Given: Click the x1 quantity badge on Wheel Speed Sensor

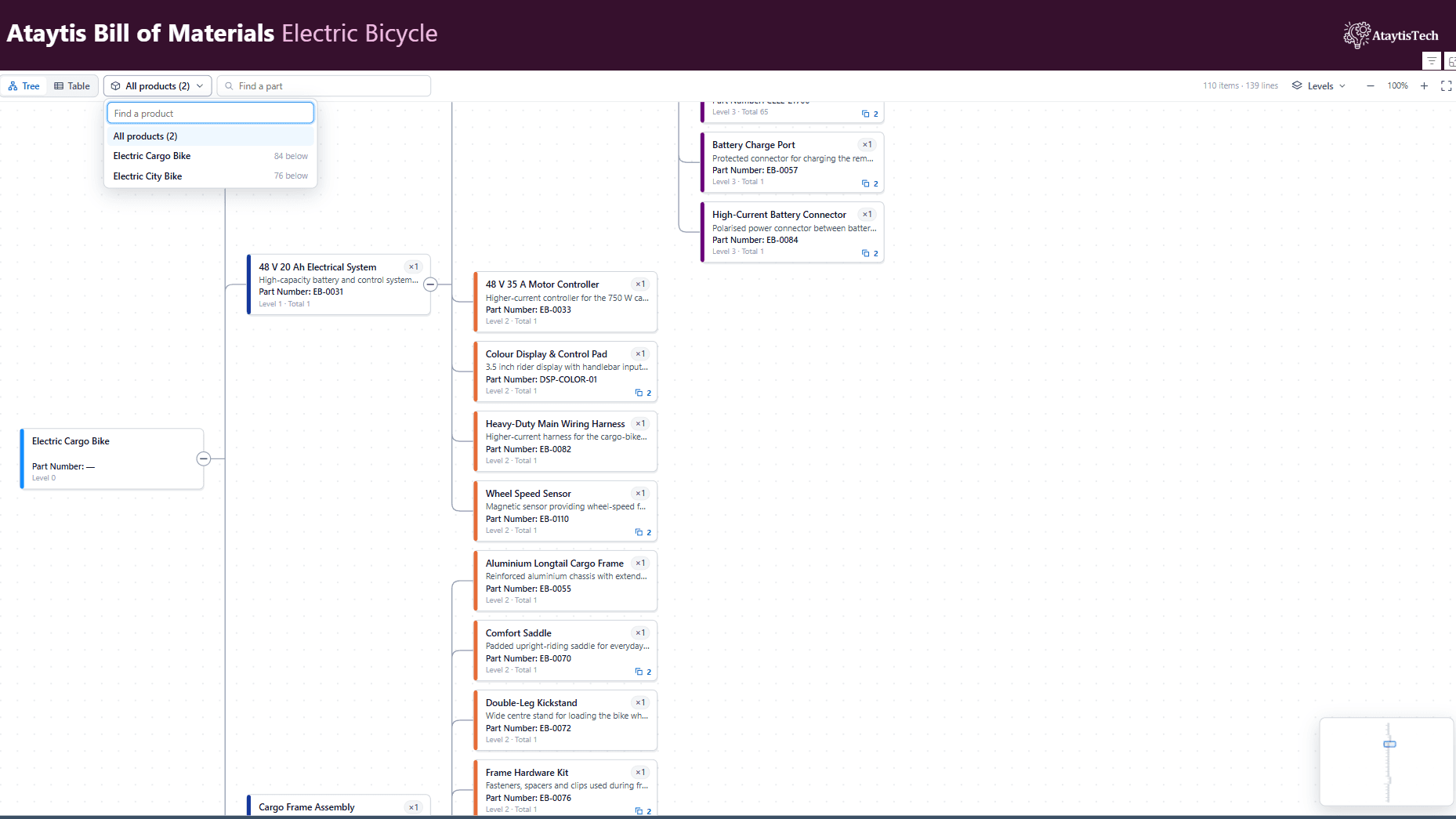Looking at the screenshot, I should pyautogui.click(x=640, y=493).
